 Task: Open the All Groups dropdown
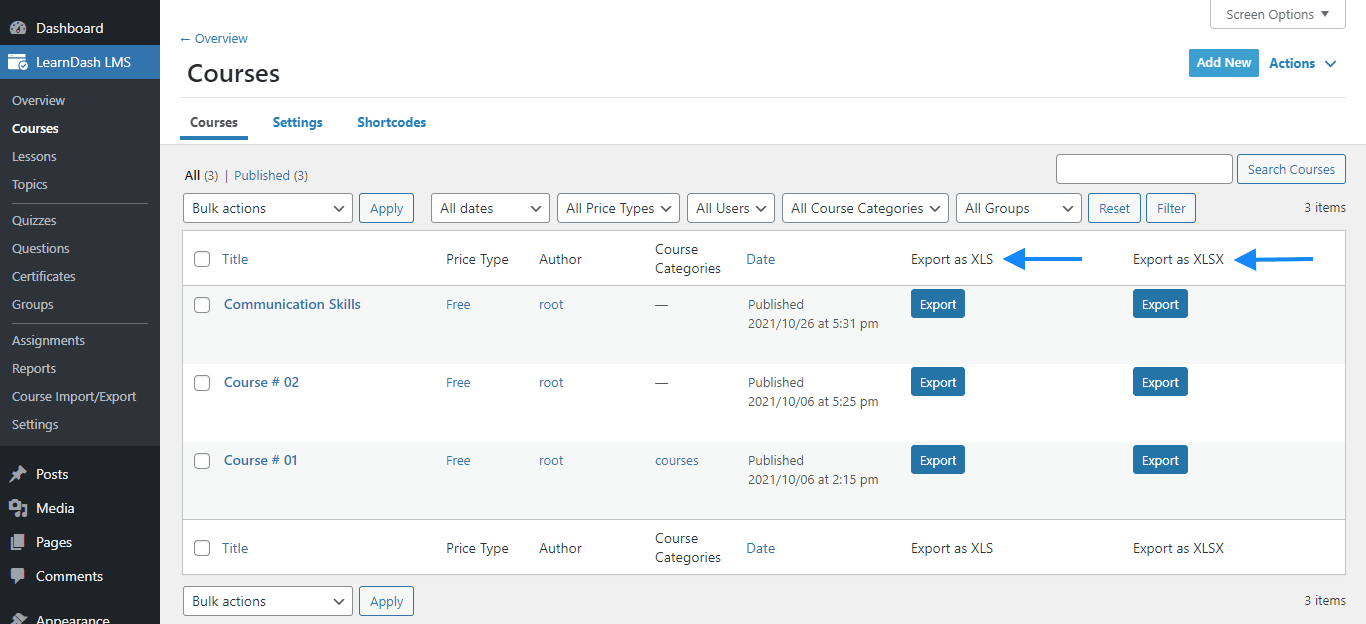[x=1019, y=208]
